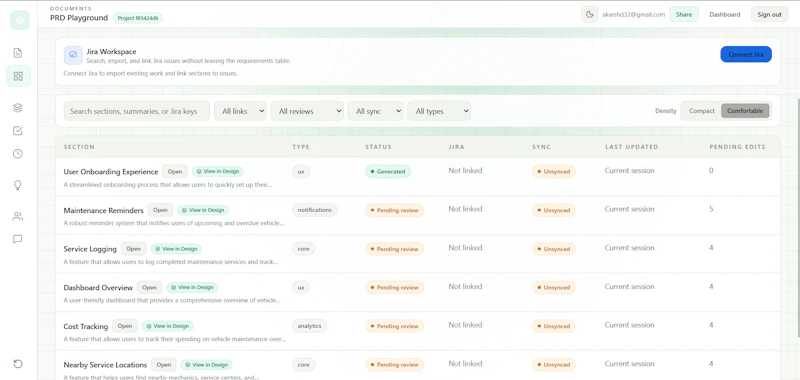Open Cost Tracking section

(125, 326)
